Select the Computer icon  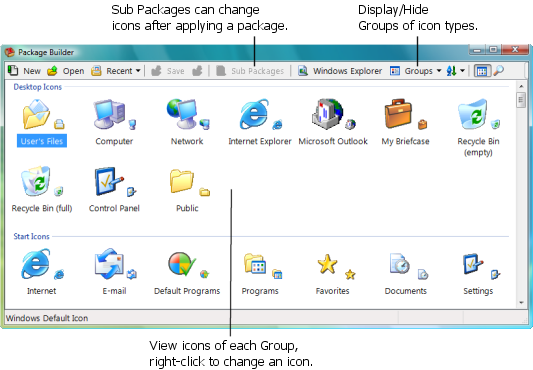coord(114,123)
